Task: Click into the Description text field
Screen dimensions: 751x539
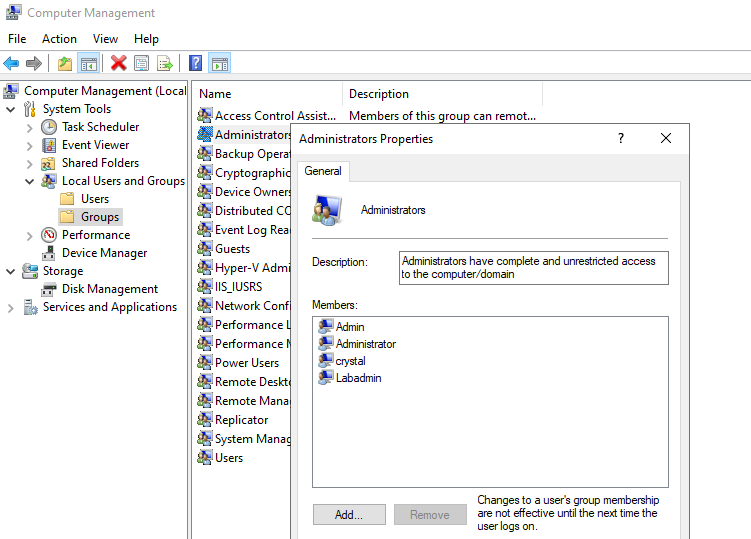Action: 534,268
